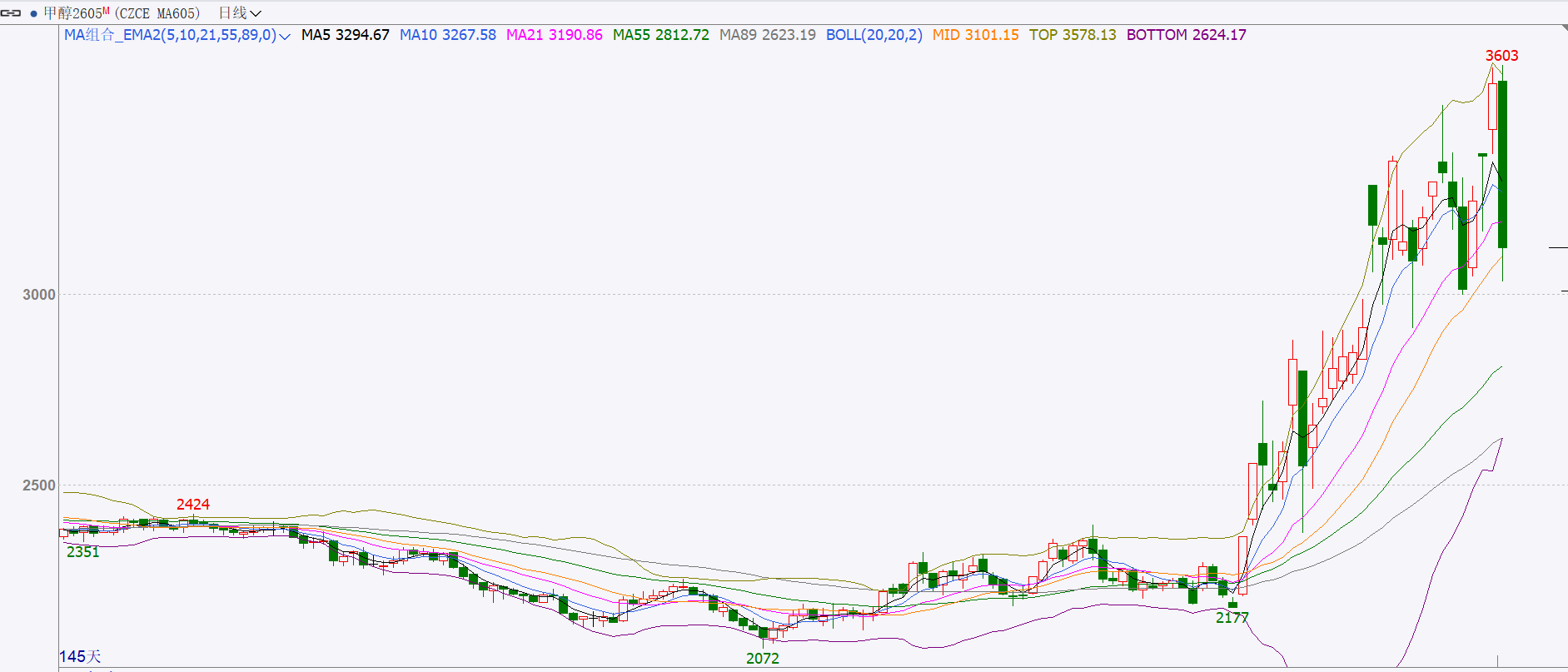Click the chain link icon at top-left
The width and height of the screenshot is (1568, 672).
pyautogui.click(x=11, y=13)
